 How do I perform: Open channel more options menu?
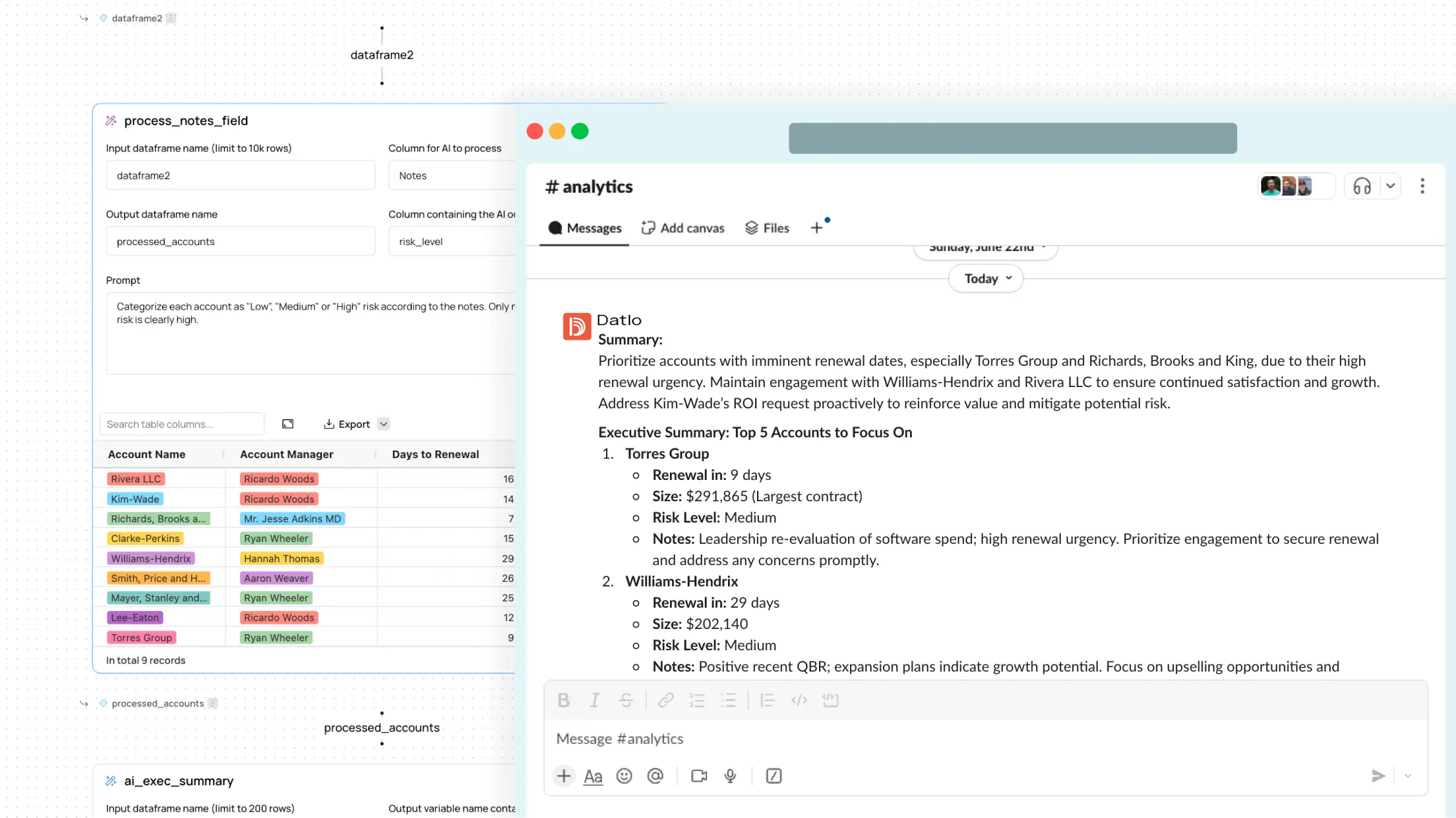tap(1422, 186)
